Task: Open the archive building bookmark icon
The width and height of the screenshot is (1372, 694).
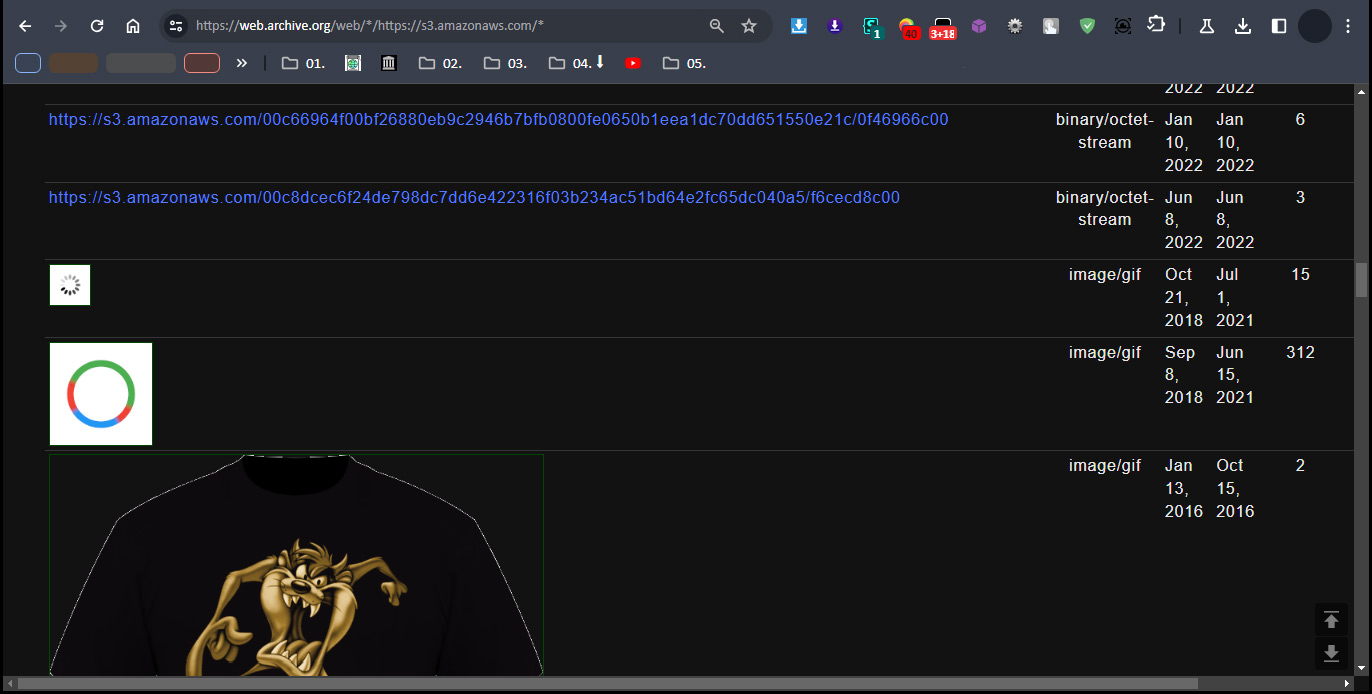Action: pos(389,63)
